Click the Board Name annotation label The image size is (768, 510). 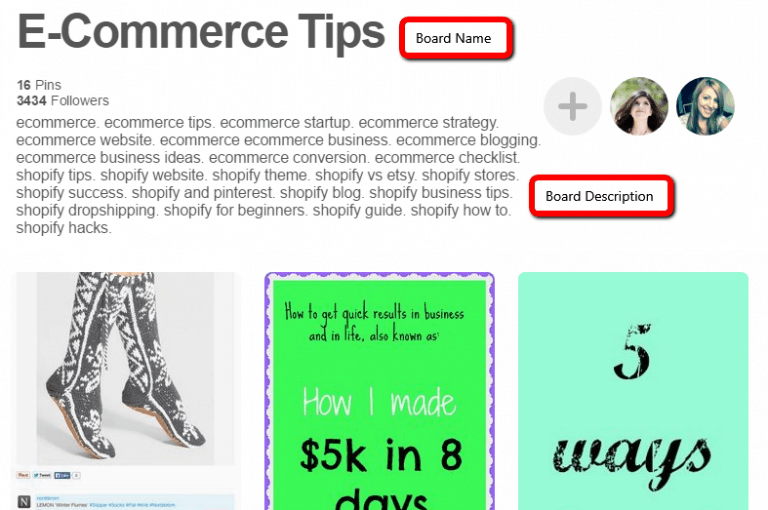point(456,38)
